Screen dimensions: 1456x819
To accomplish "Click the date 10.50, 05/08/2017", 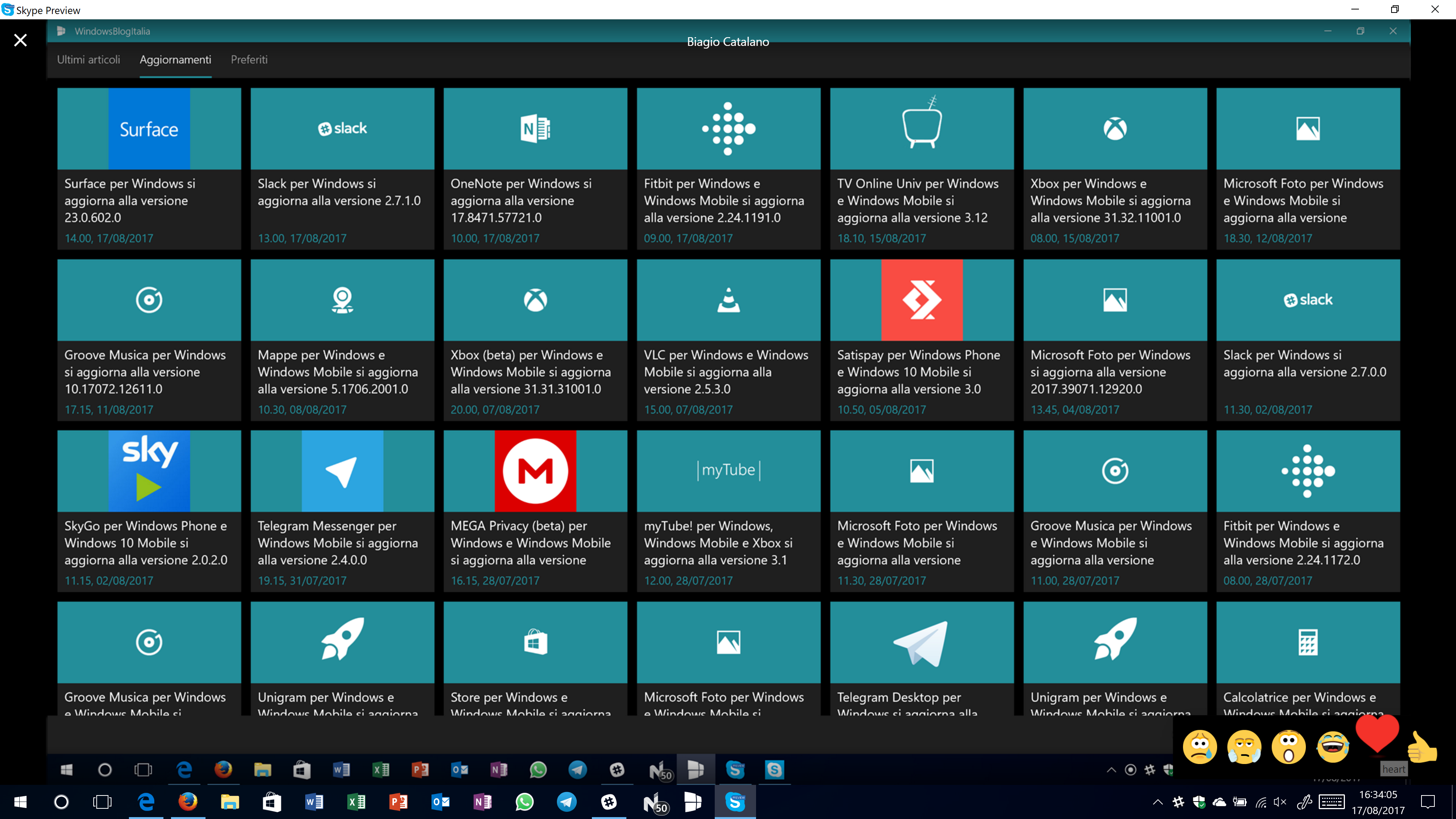I will click(x=882, y=409).
